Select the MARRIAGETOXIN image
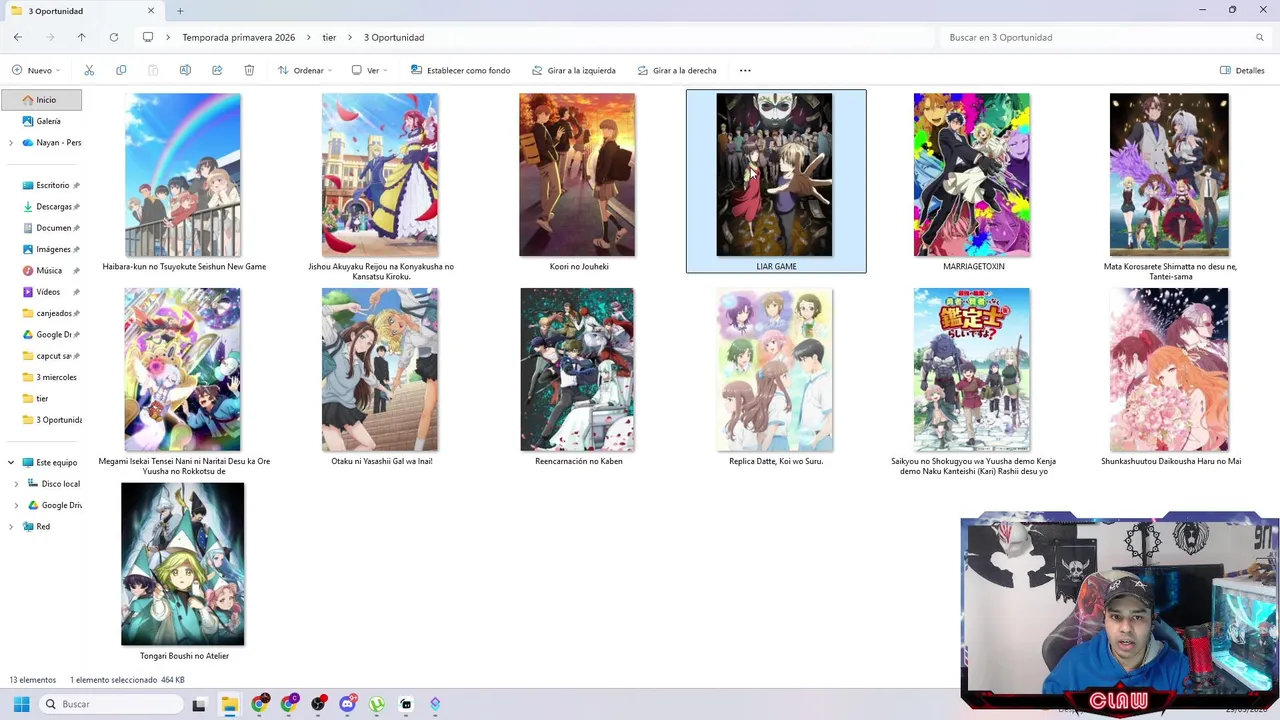The width and height of the screenshot is (1280, 720). tap(971, 175)
